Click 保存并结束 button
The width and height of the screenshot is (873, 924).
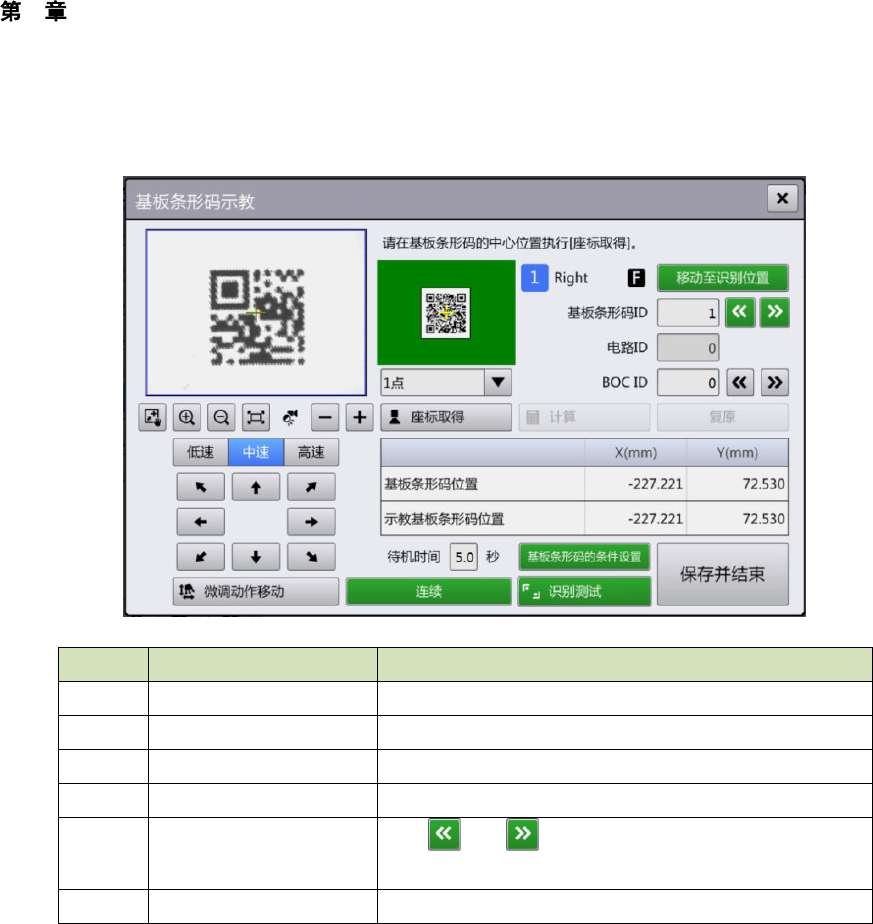point(723,574)
